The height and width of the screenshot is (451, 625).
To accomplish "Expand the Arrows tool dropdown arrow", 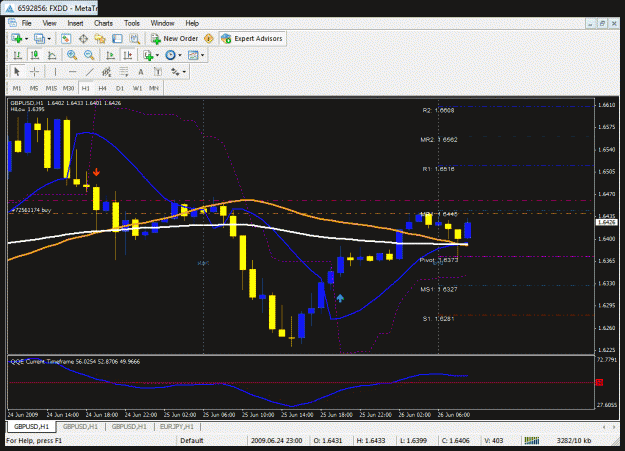I will [x=184, y=72].
